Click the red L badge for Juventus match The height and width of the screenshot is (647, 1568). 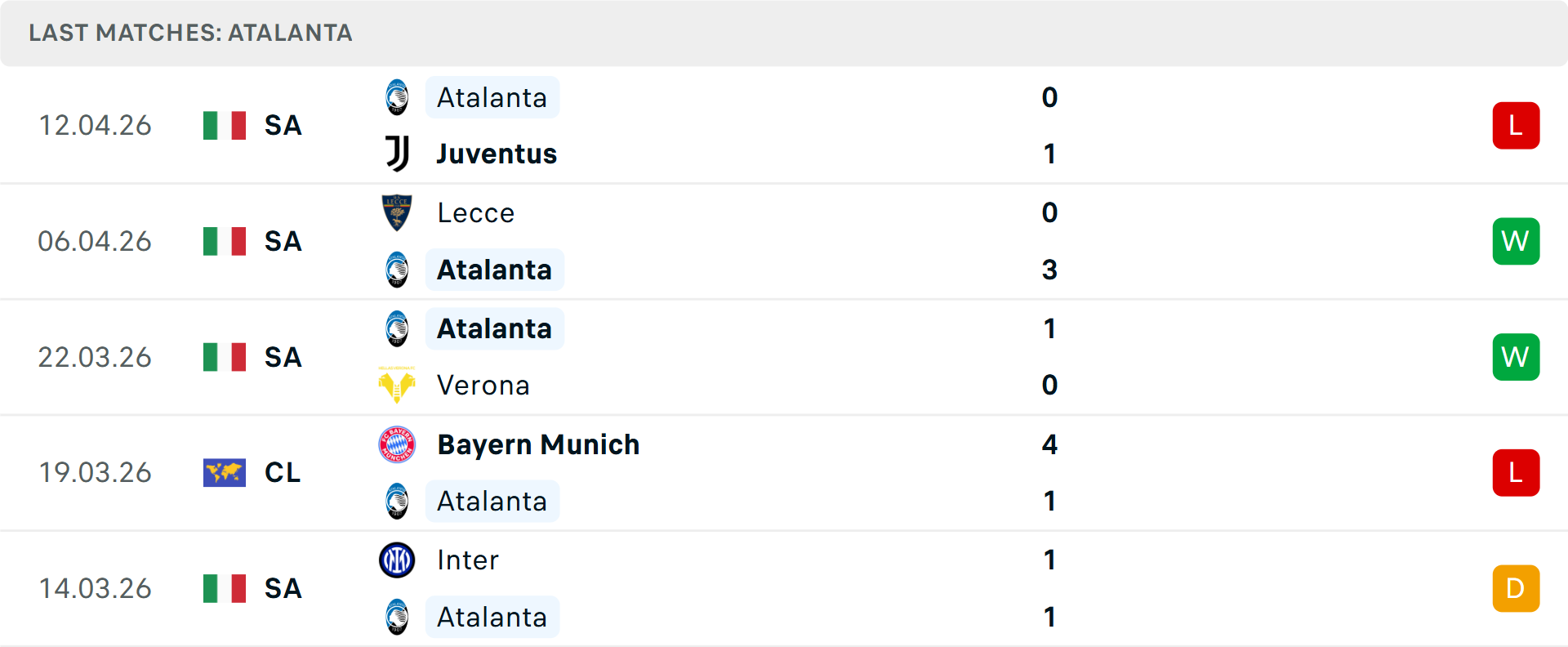[x=1516, y=126]
